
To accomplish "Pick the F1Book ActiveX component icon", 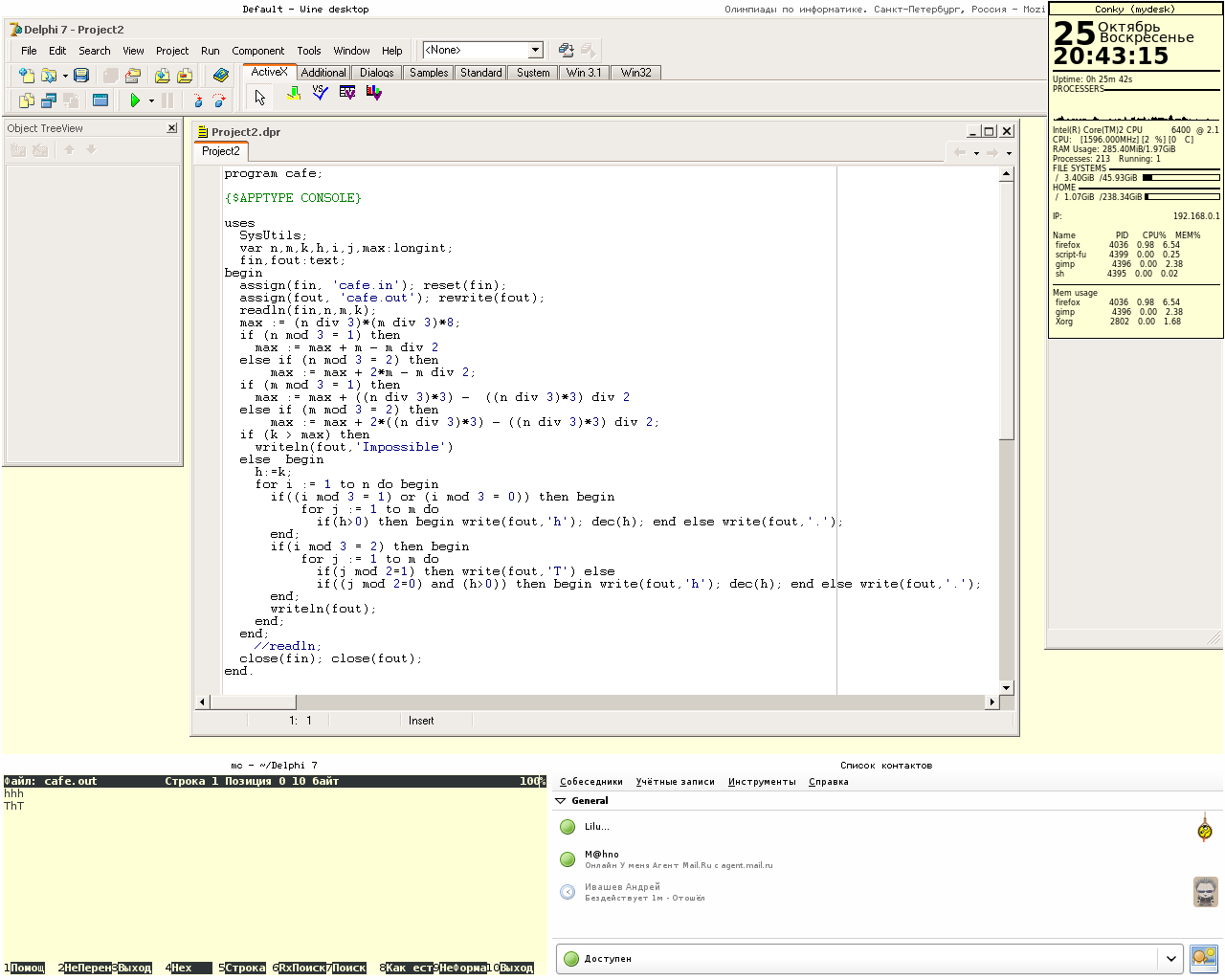I will 347,93.
